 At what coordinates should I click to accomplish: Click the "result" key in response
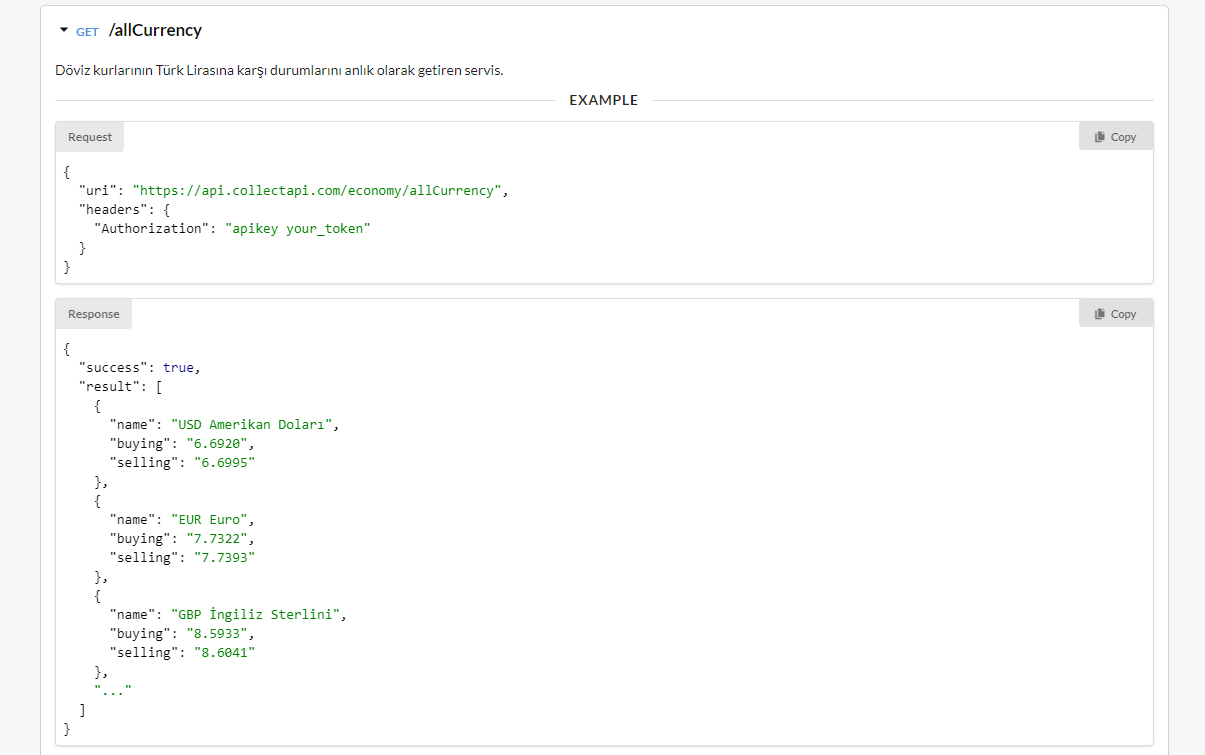109,386
